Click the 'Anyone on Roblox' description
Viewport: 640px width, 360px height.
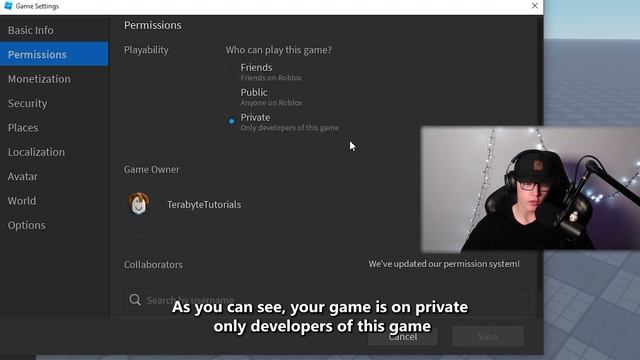pyautogui.click(x=271, y=103)
